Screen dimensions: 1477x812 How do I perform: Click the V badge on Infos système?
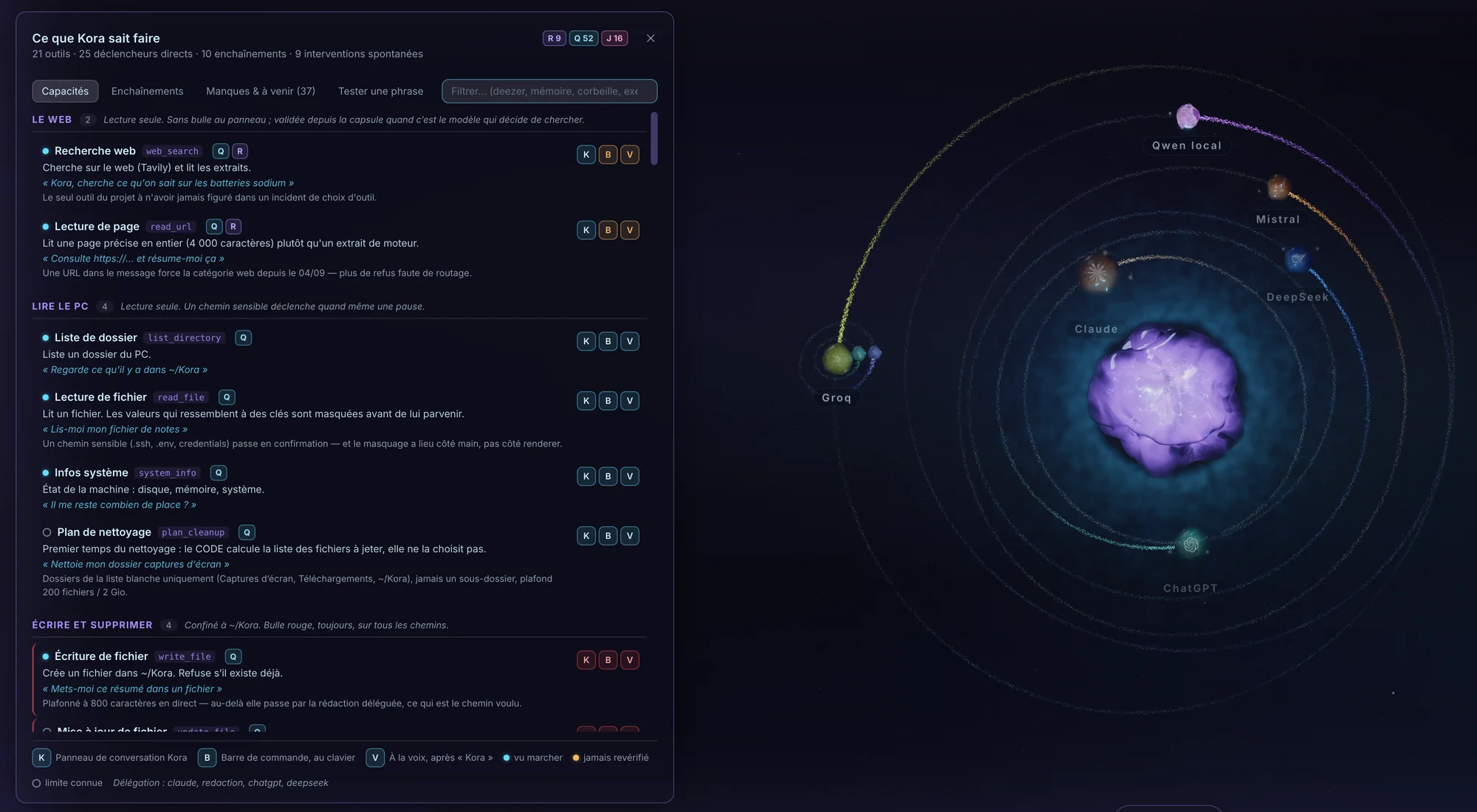tap(630, 476)
